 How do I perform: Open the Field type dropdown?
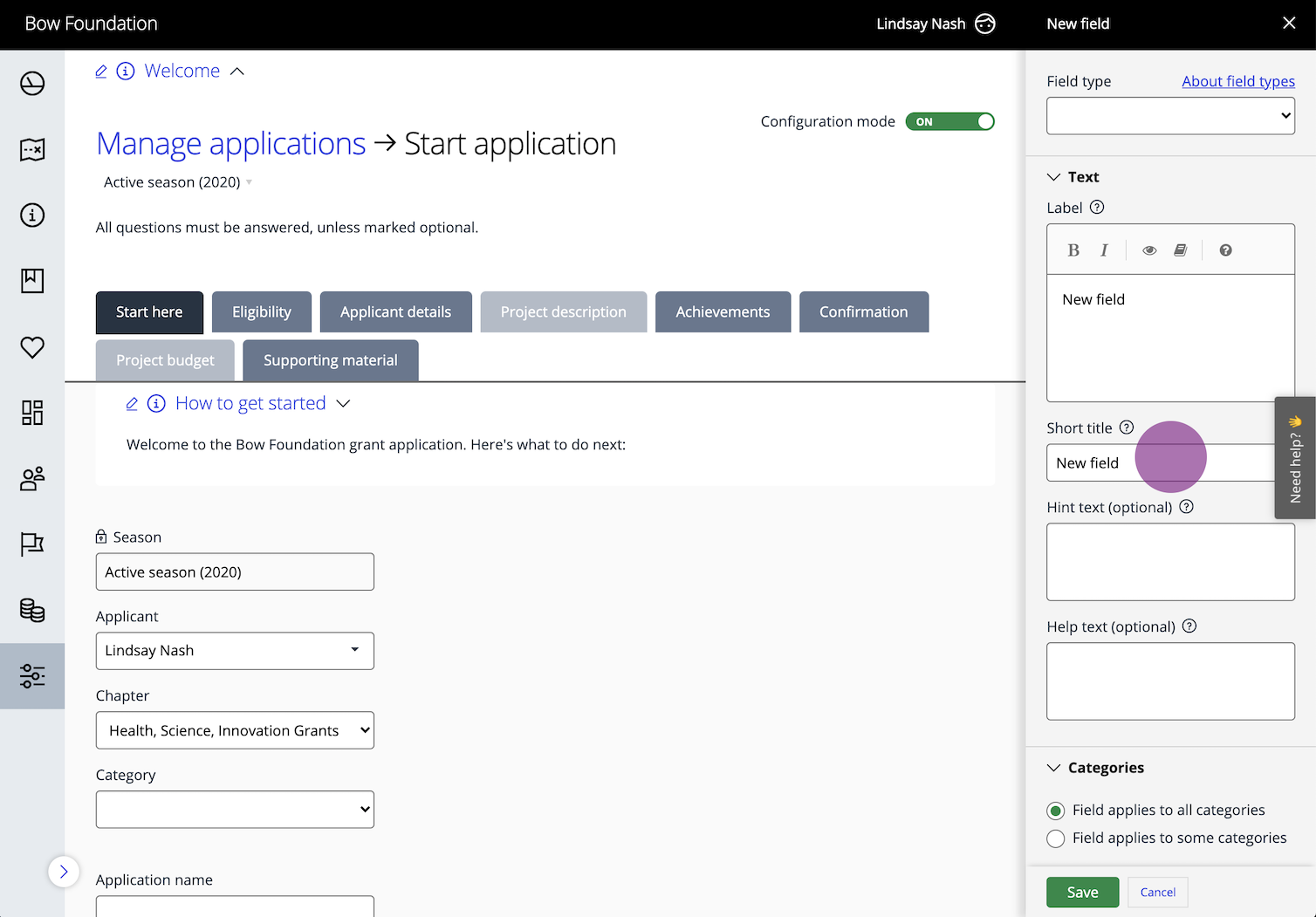1170,115
